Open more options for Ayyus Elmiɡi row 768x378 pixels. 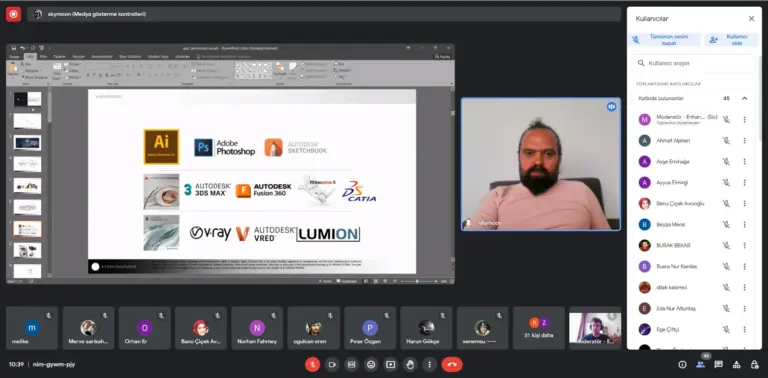coord(744,183)
